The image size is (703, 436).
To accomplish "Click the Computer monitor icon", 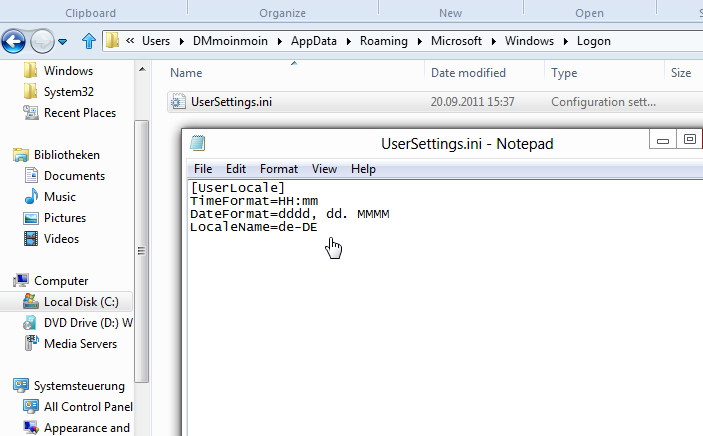I will pyautogui.click(x=21, y=280).
